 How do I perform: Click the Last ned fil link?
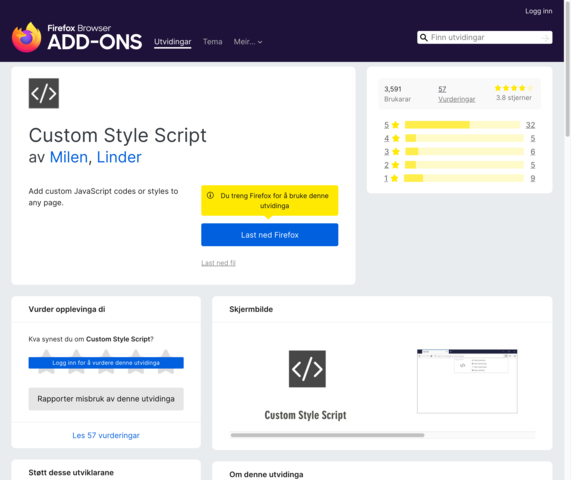218,263
